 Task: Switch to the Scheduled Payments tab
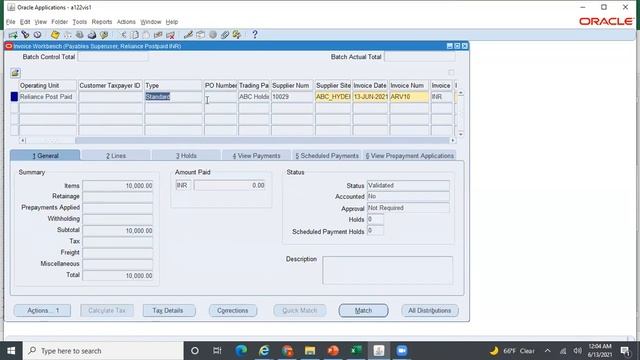tap(327, 156)
